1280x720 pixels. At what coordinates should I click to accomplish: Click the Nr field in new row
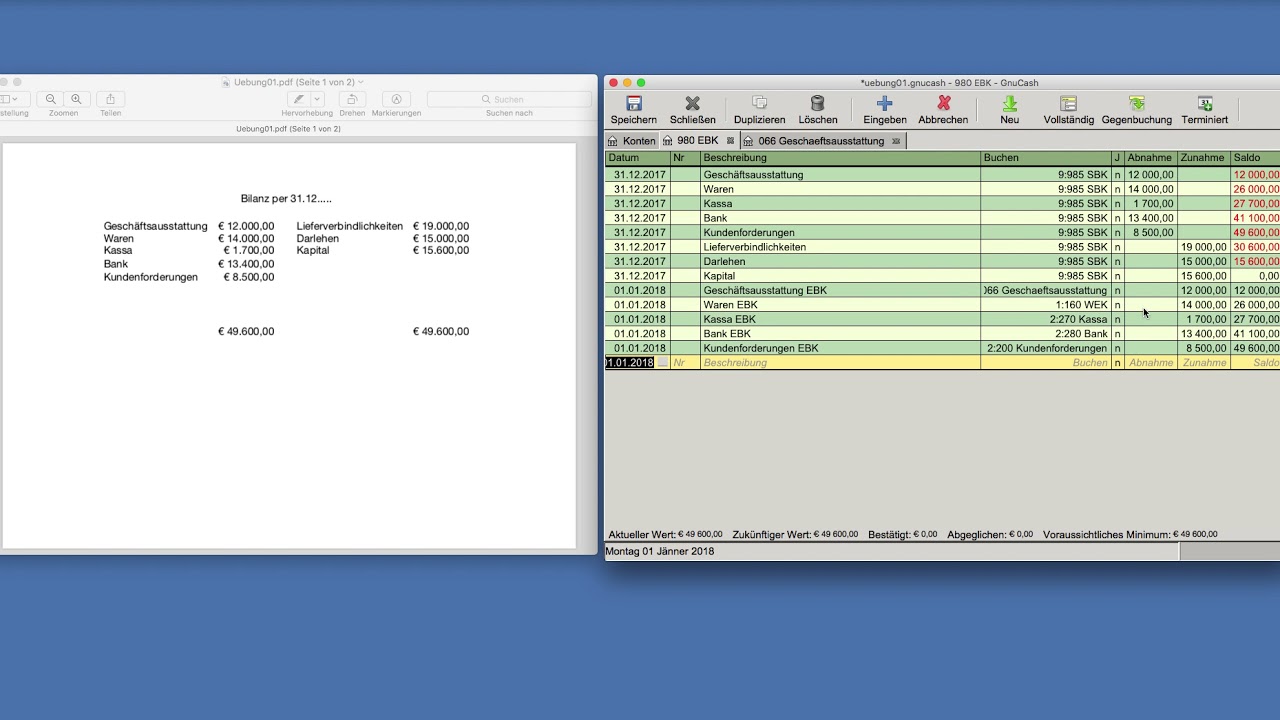pos(685,363)
